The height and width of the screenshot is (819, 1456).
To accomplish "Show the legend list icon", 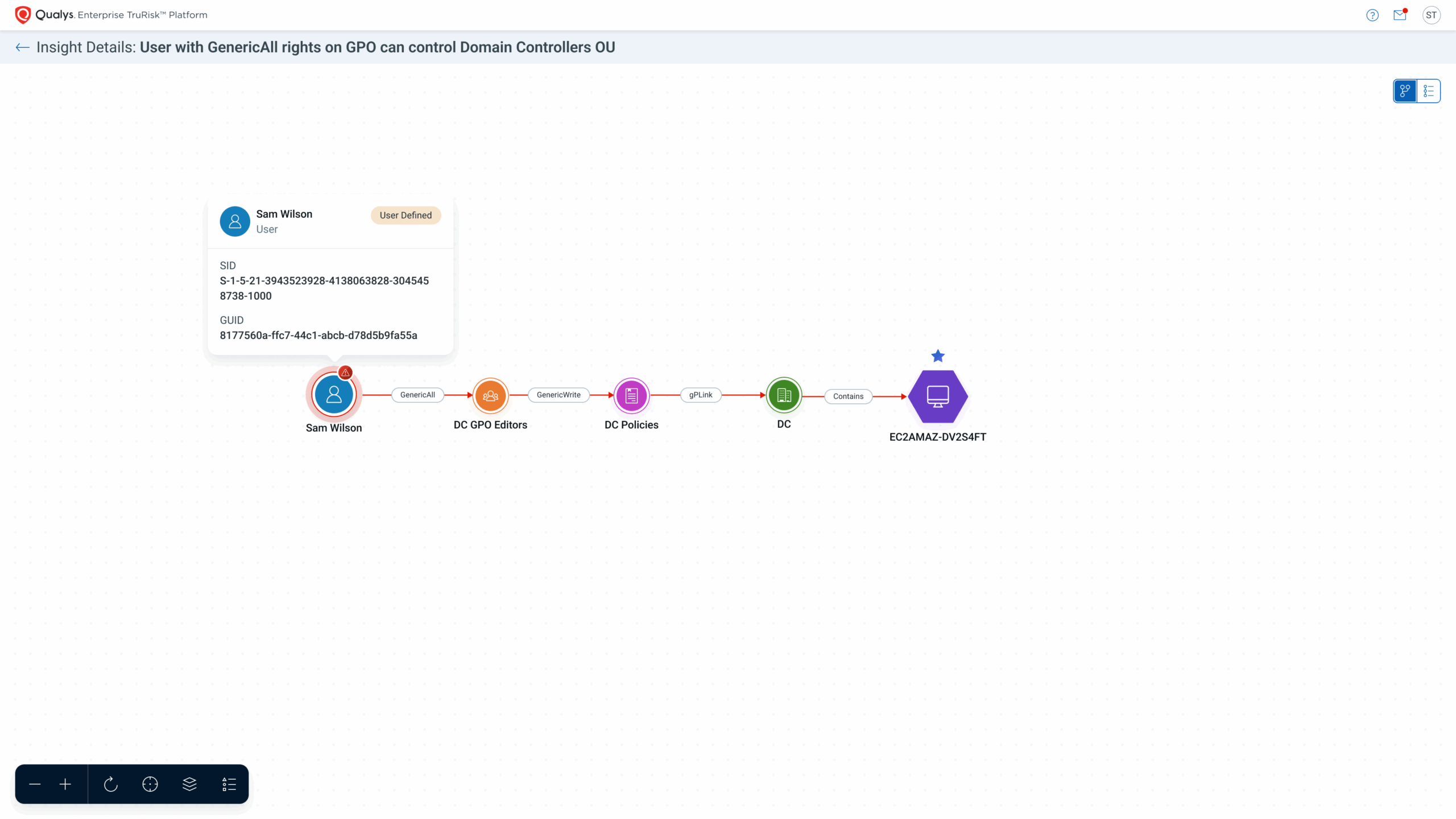I will 229,784.
